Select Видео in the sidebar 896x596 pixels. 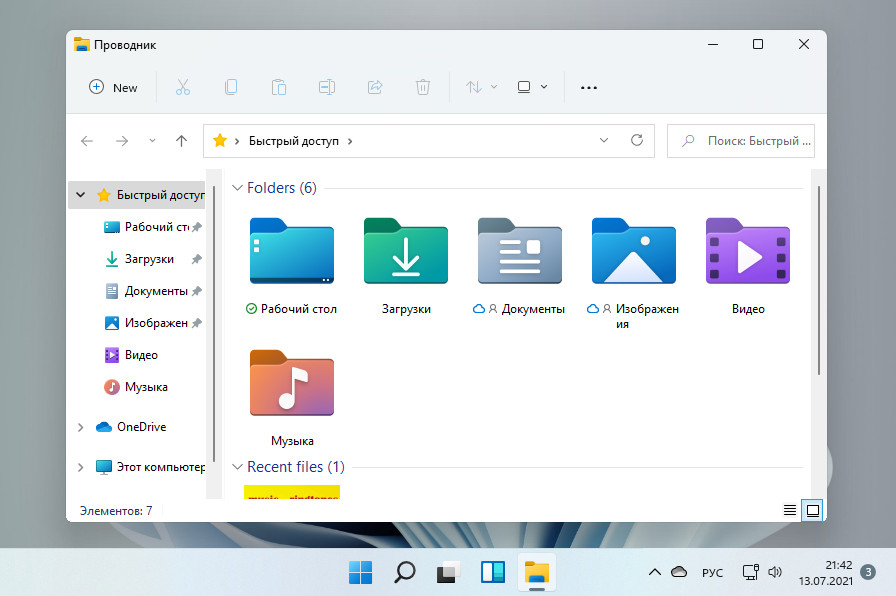[x=131, y=355]
